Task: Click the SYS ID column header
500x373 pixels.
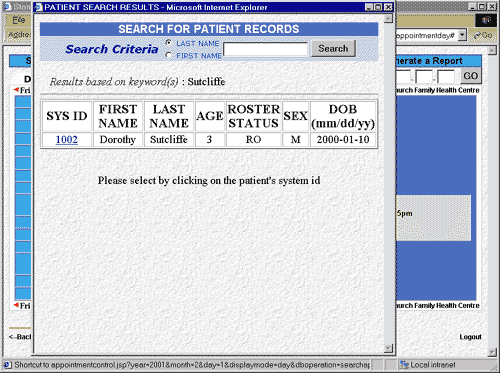Action: click(67, 116)
